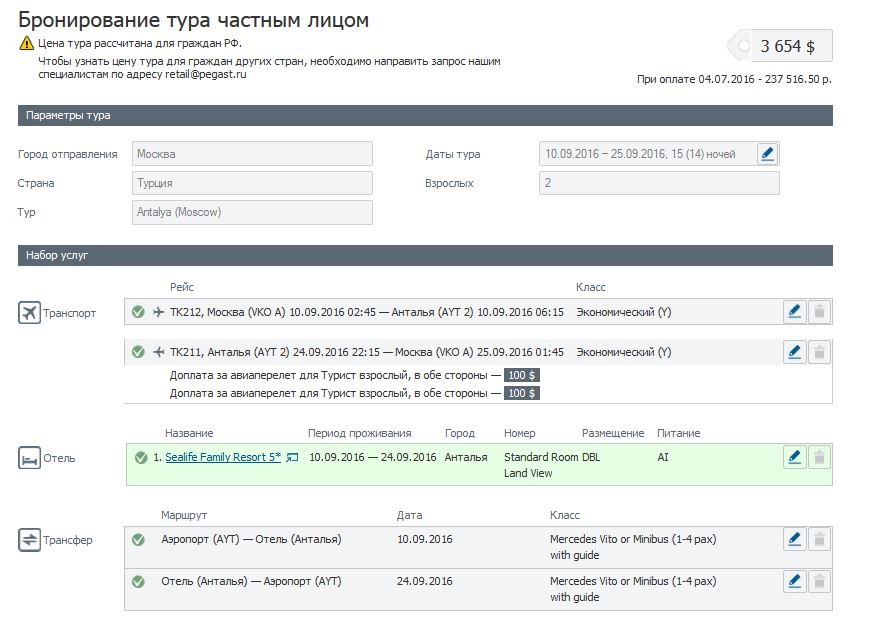Delete flight TK211 via trash icon
877x621 pixels.
(819, 352)
